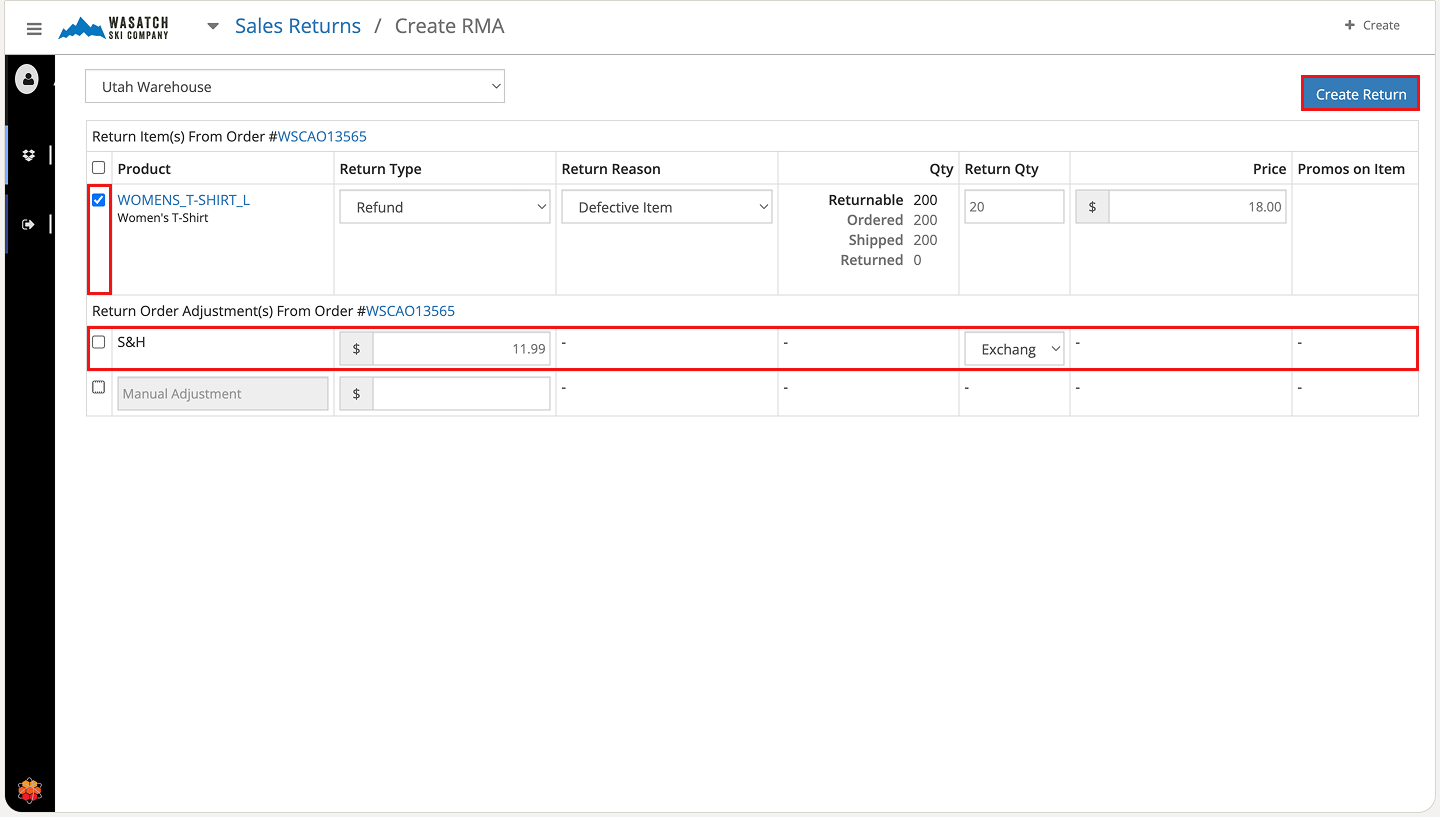Click the Wasatch Ski Company logo
Viewport: 1440px width, 817px height.
[114, 28]
